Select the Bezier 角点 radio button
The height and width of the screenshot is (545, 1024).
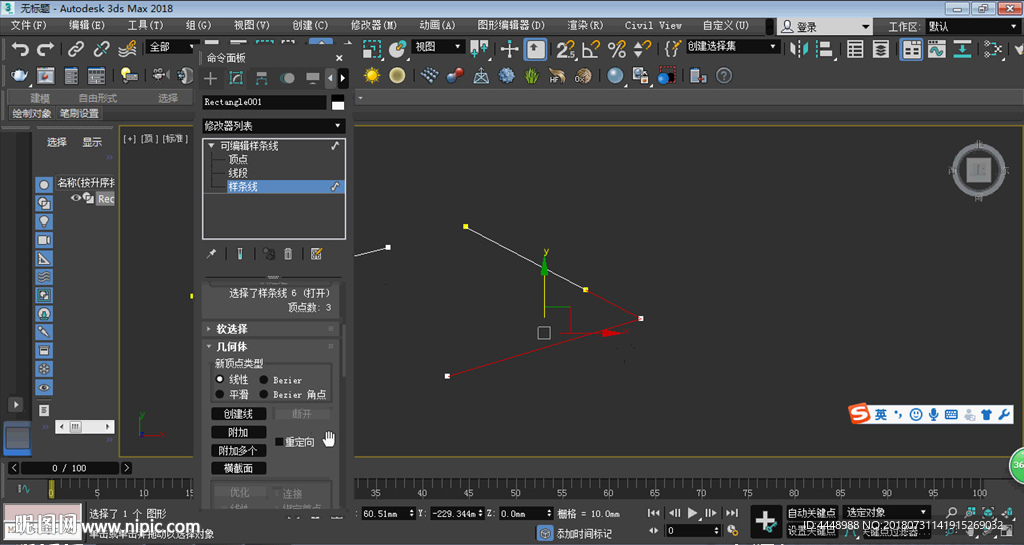[x=264, y=394]
